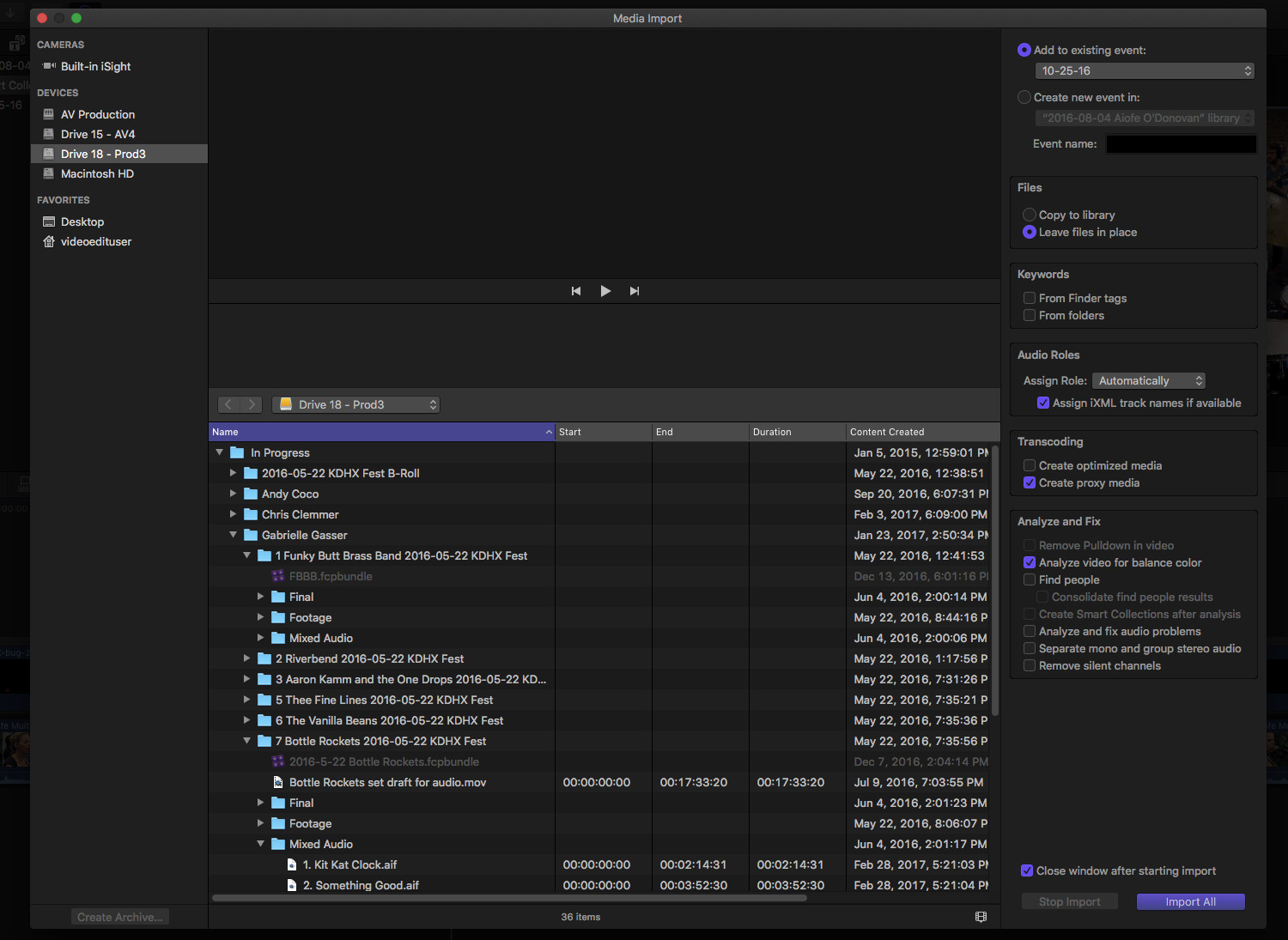Image resolution: width=1288 pixels, height=940 pixels.
Task: Uncheck Analyze video for balance color
Action: click(x=1030, y=562)
